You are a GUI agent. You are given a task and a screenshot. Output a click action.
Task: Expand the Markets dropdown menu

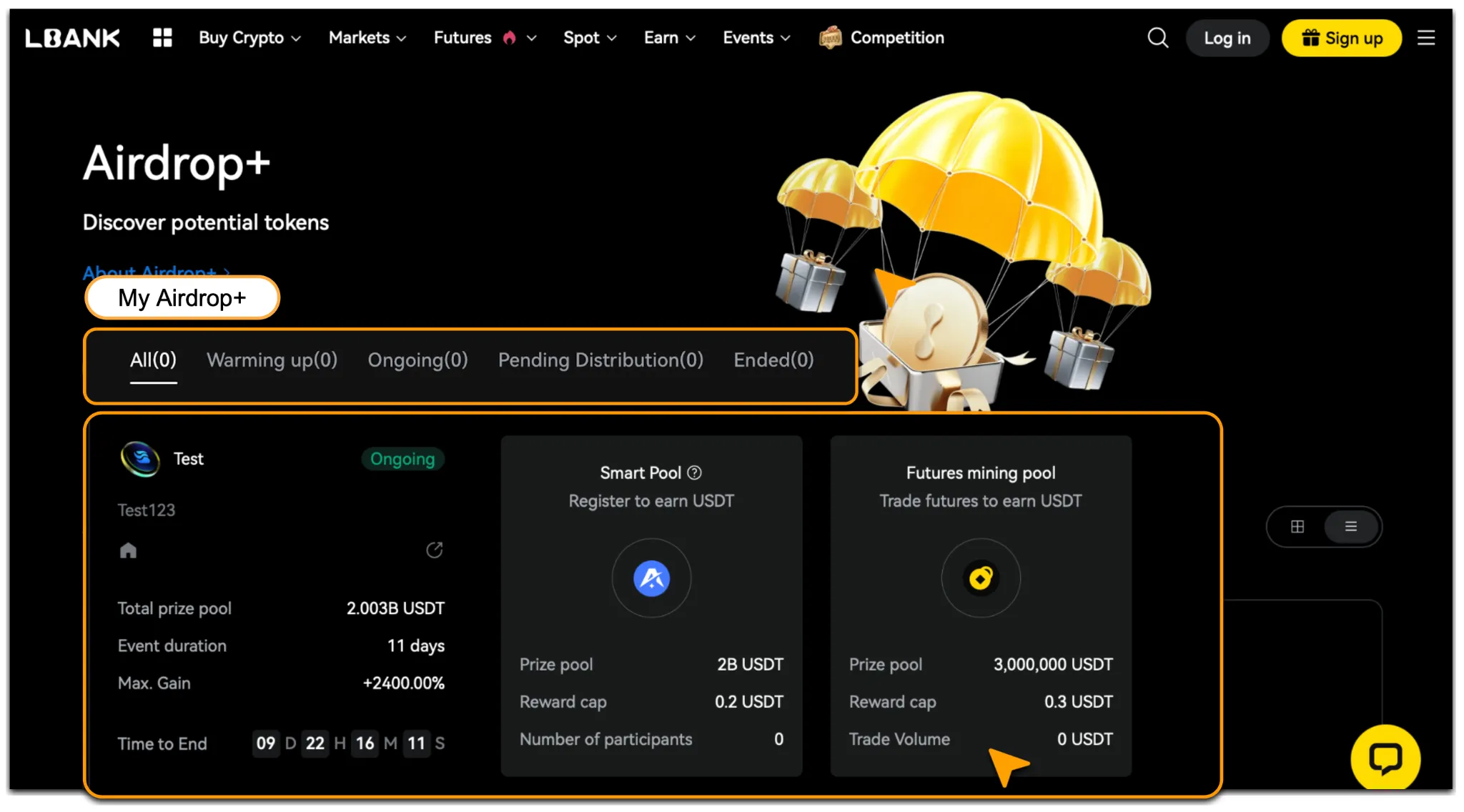[x=367, y=38]
